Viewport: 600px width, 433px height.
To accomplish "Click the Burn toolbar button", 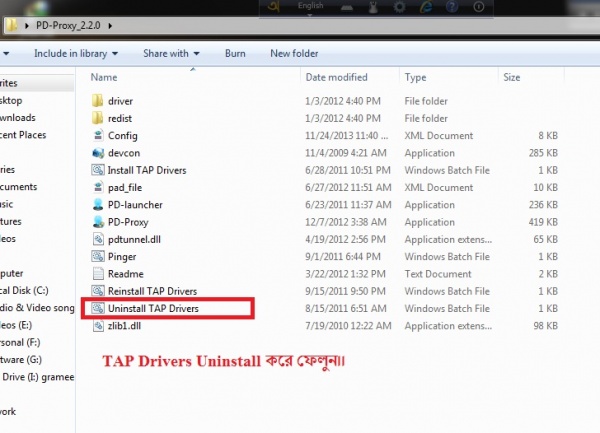I will coord(235,54).
